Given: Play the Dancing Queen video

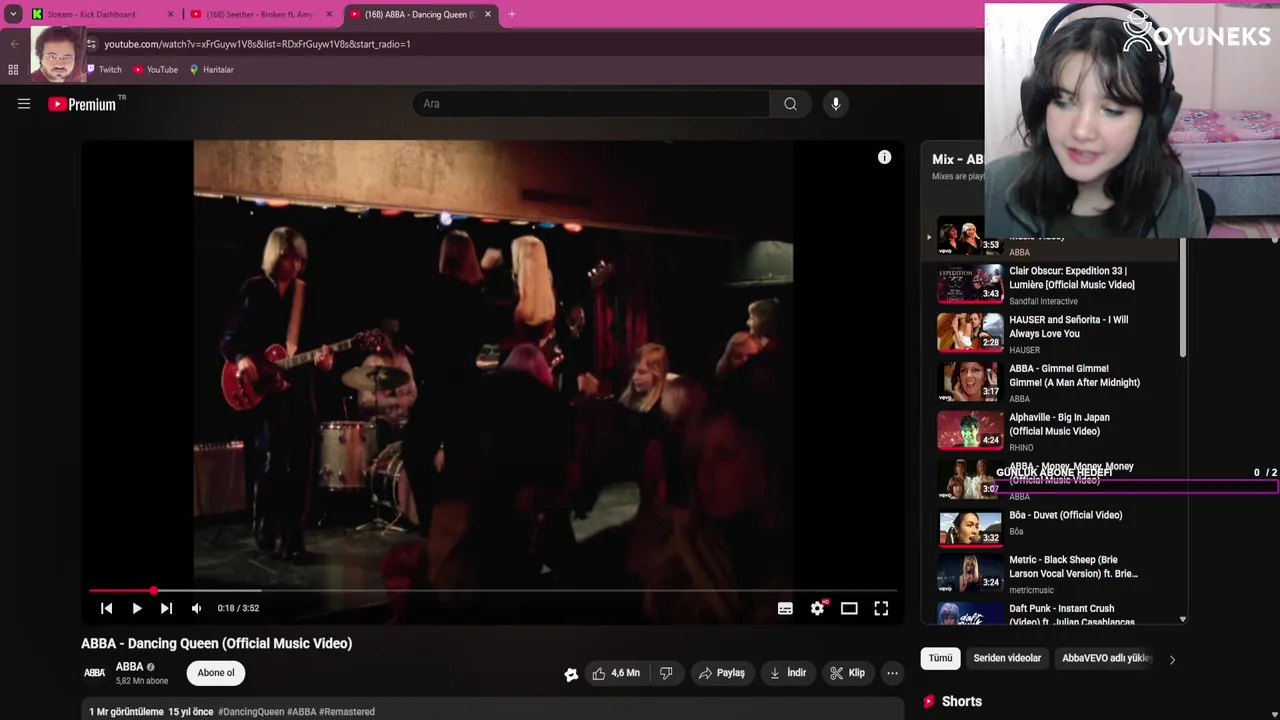Looking at the screenshot, I should (137, 608).
